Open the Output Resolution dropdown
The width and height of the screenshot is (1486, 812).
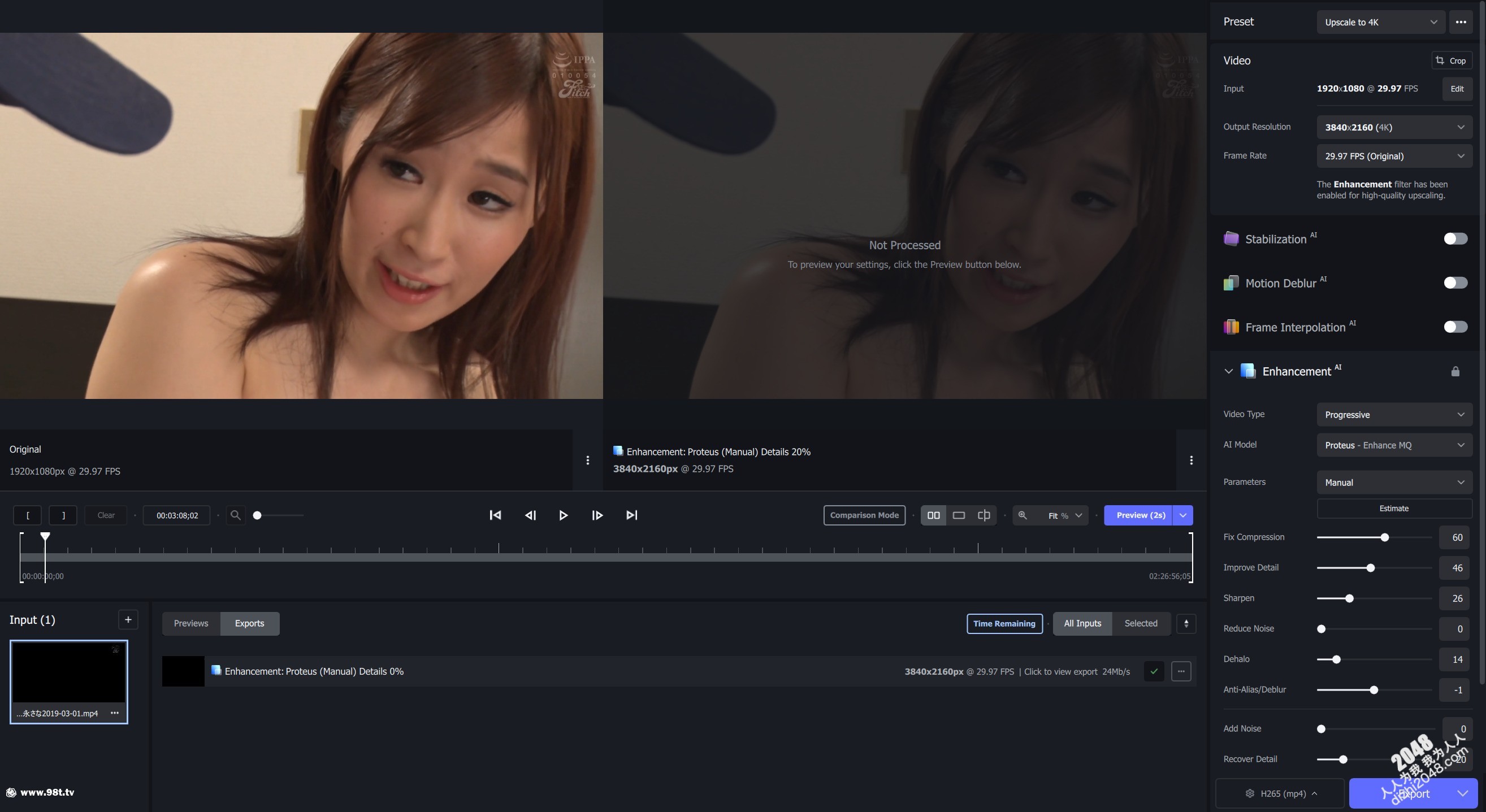(x=1394, y=128)
